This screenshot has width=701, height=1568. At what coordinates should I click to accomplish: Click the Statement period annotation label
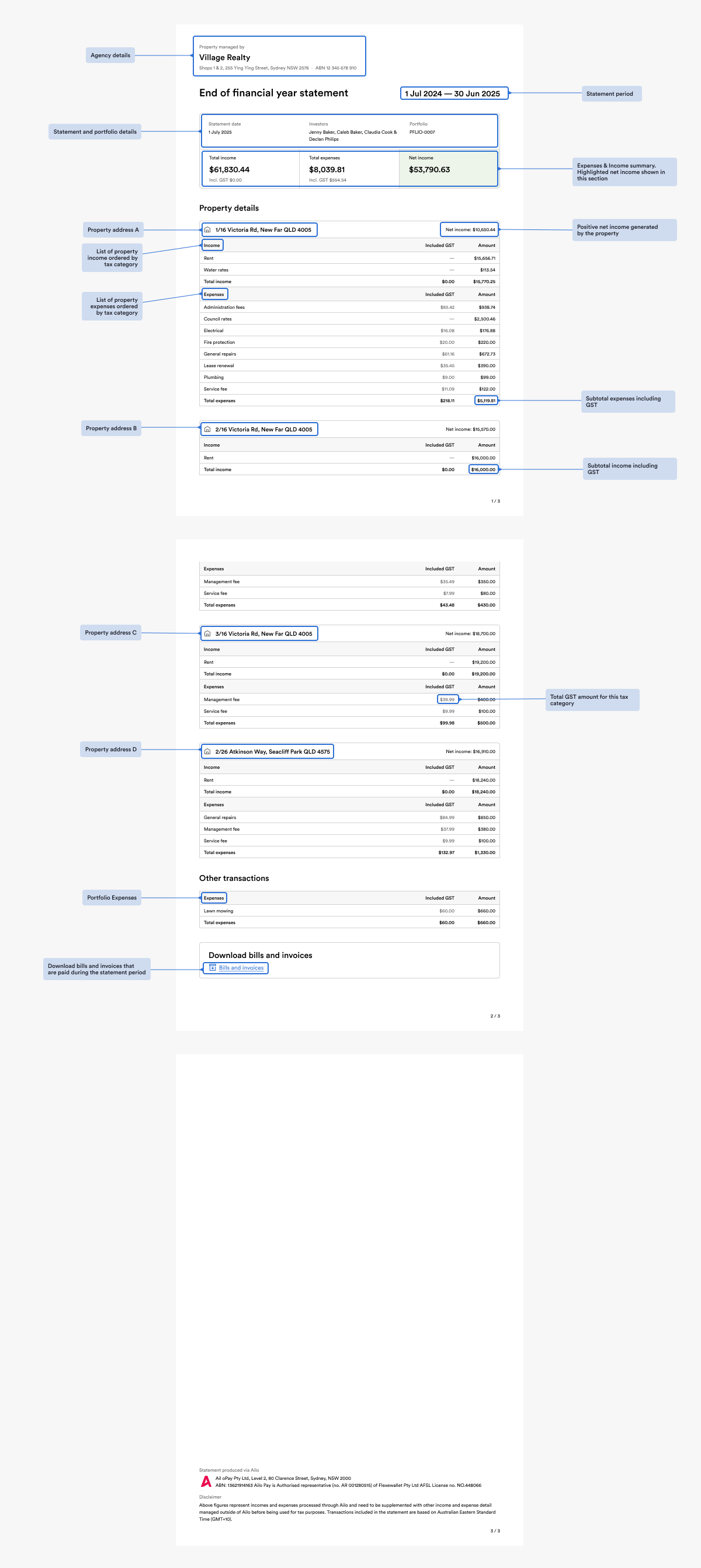pyautogui.click(x=611, y=94)
